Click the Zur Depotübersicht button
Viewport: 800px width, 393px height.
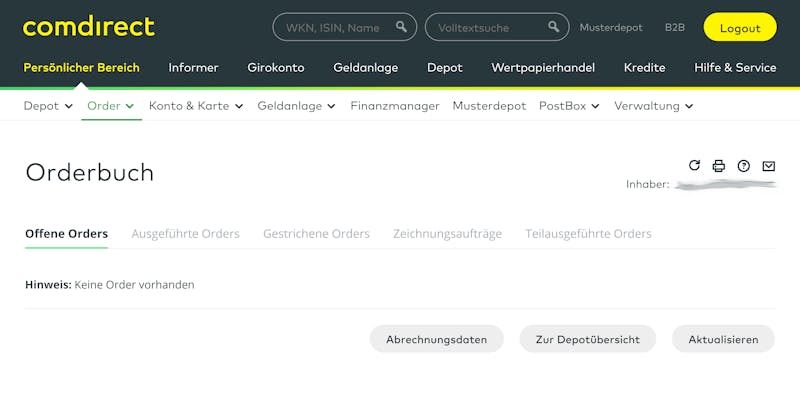point(588,339)
